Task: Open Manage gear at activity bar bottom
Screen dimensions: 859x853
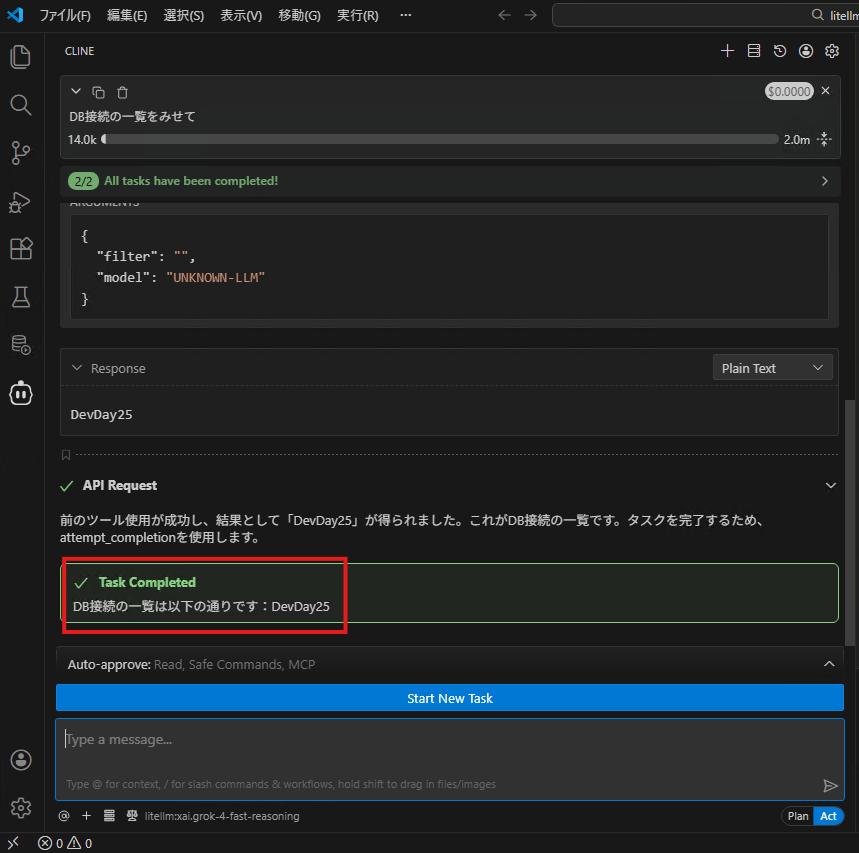Action: 21,808
